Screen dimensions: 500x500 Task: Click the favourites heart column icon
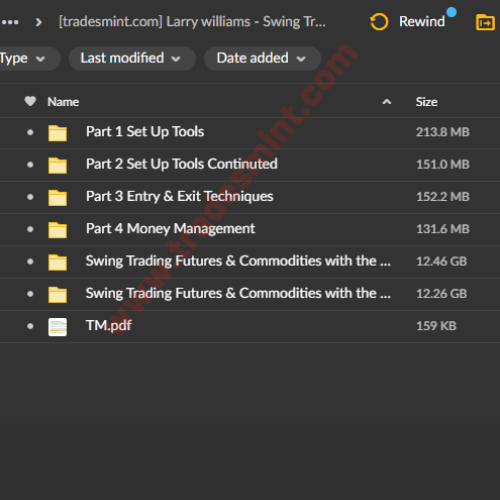(30, 101)
